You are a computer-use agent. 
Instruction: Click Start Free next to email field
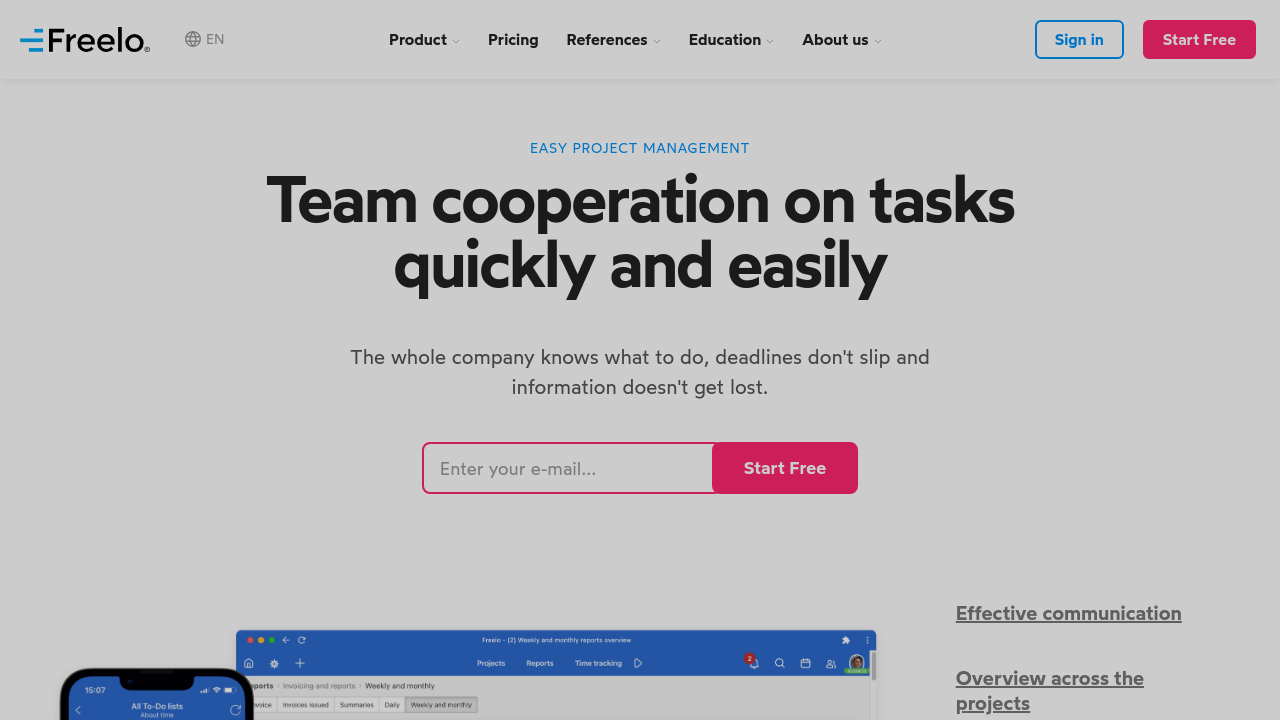click(784, 468)
